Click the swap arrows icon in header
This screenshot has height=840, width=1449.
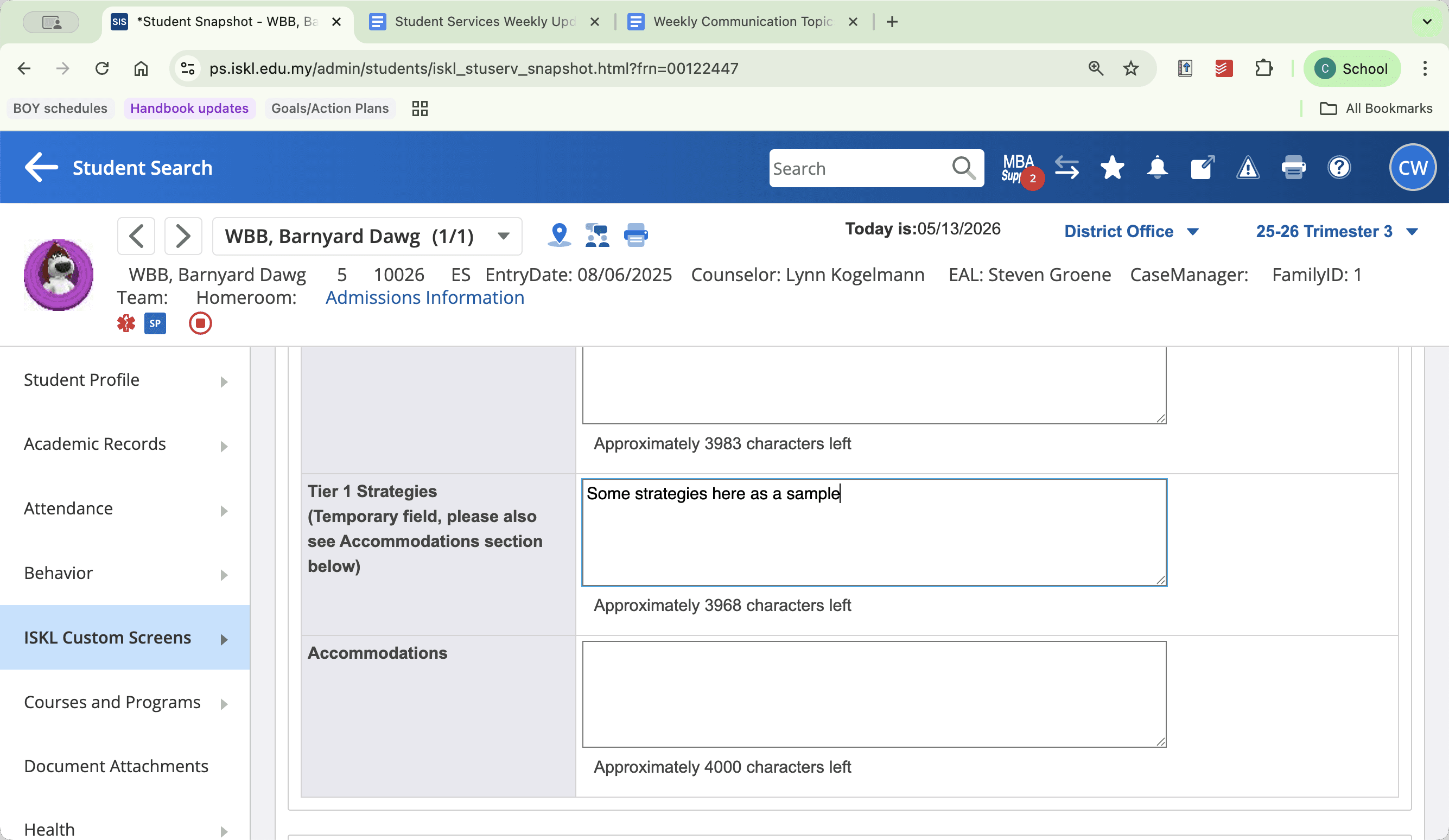coord(1067,168)
